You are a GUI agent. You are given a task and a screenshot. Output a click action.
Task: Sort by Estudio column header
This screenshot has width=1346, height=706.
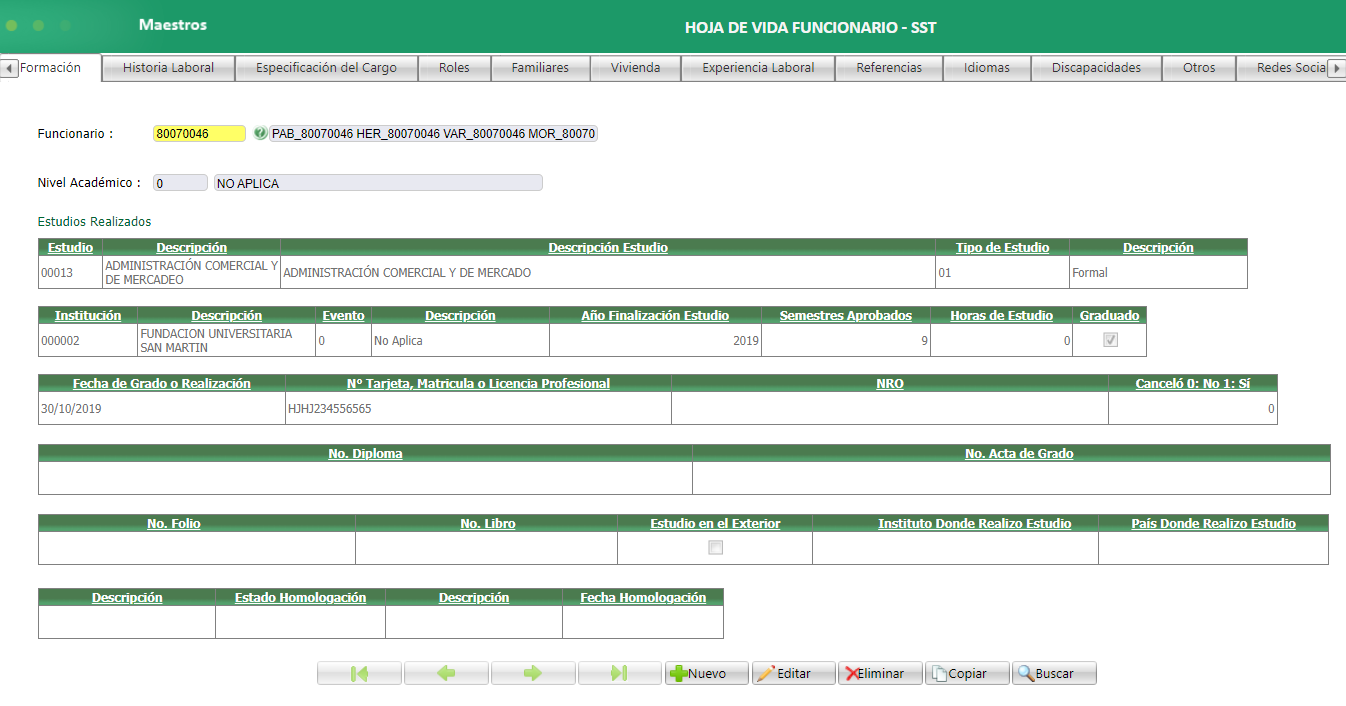[70, 247]
